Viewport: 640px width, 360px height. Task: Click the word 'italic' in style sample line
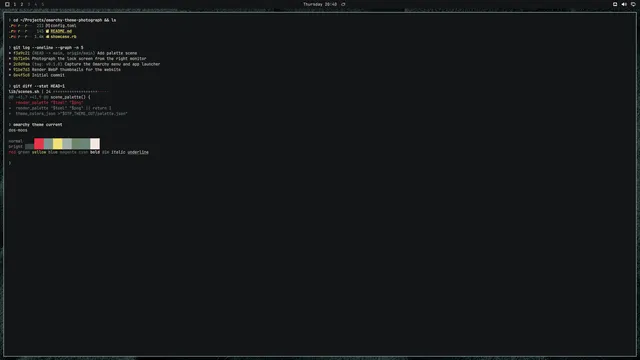tap(118, 152)
